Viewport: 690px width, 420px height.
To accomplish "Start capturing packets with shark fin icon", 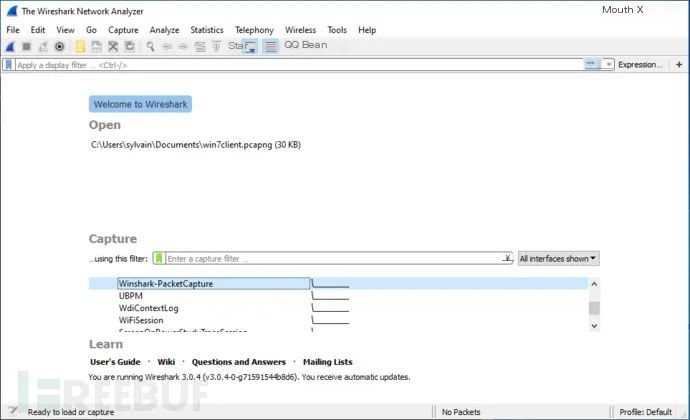I will coord(11,46).
